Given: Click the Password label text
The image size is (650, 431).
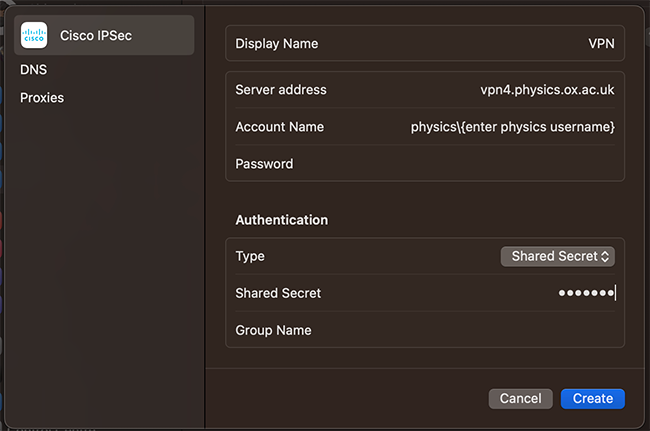Looking at the screenshot, I should [264, 164].
